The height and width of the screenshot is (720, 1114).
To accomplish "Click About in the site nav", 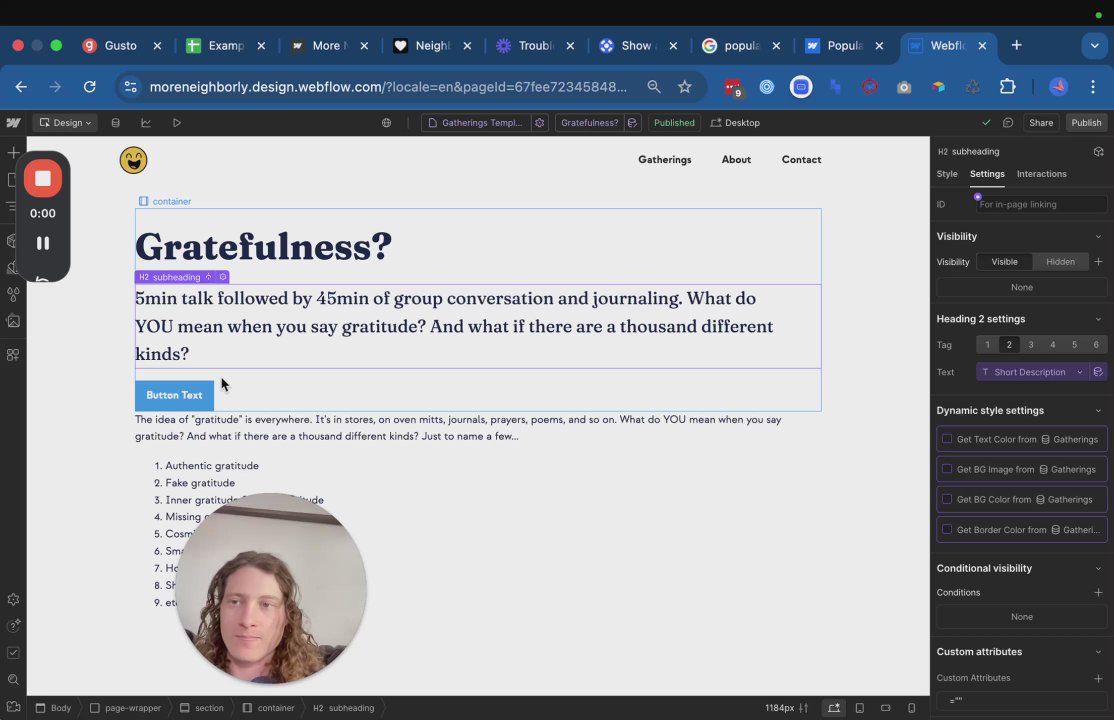I will 736,160.
